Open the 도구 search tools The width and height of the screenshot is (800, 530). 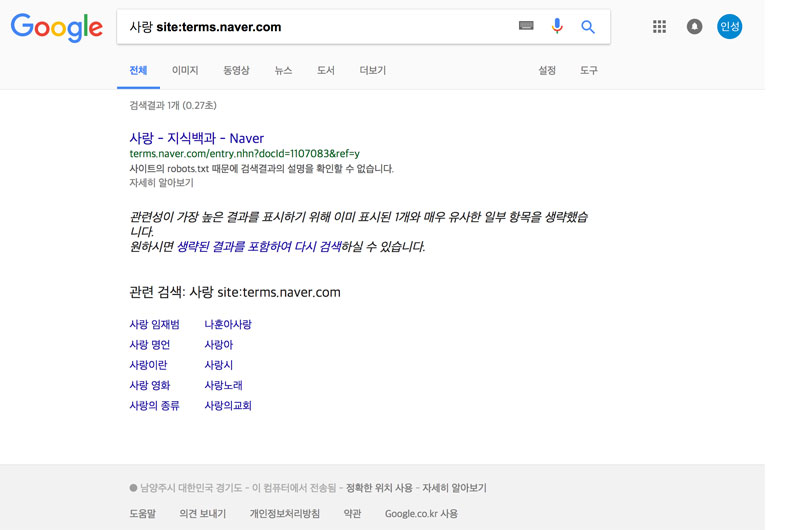pos(588,70)
